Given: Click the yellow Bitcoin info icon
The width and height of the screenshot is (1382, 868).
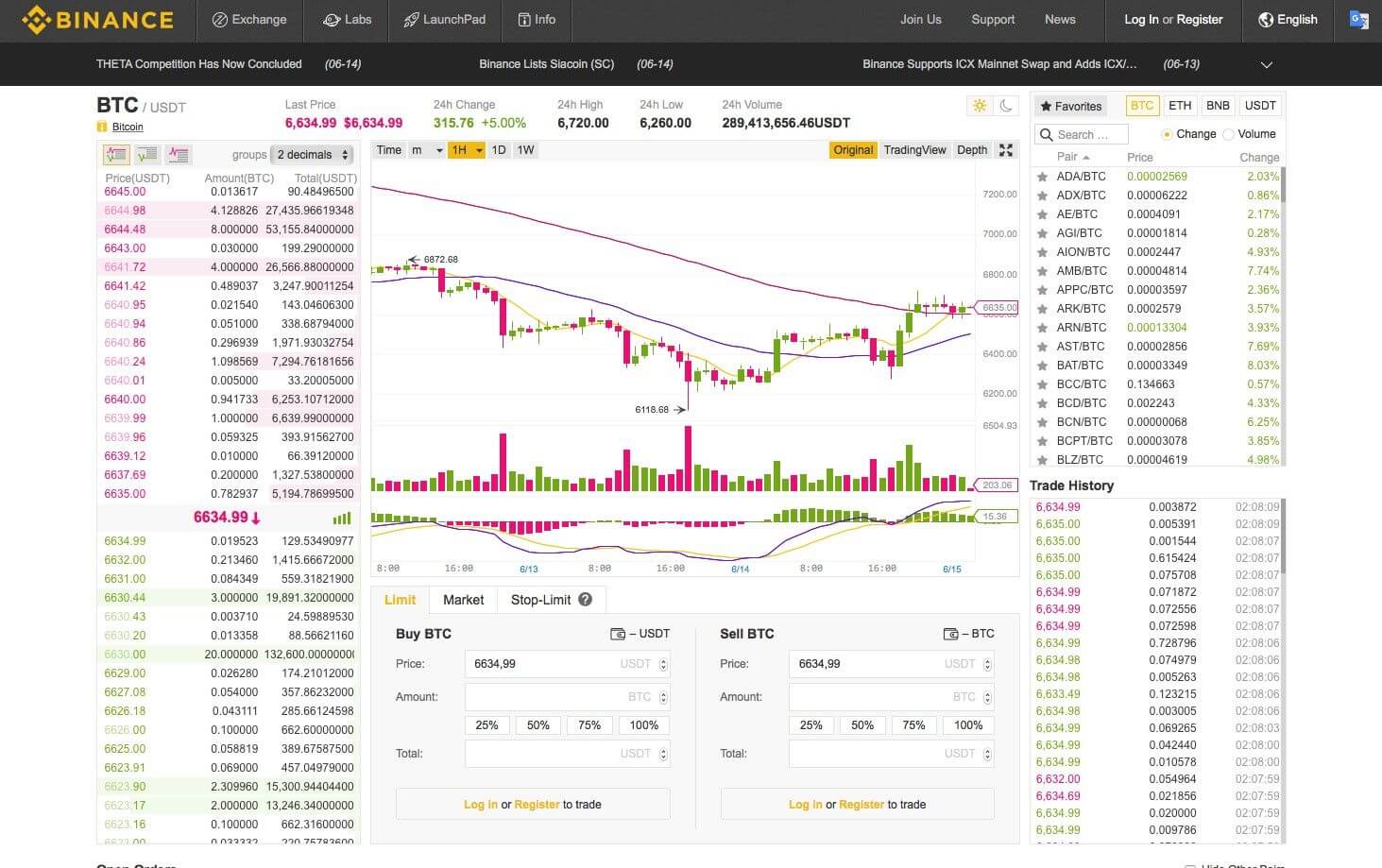Looking at the screenshot, I should (102, 127).
